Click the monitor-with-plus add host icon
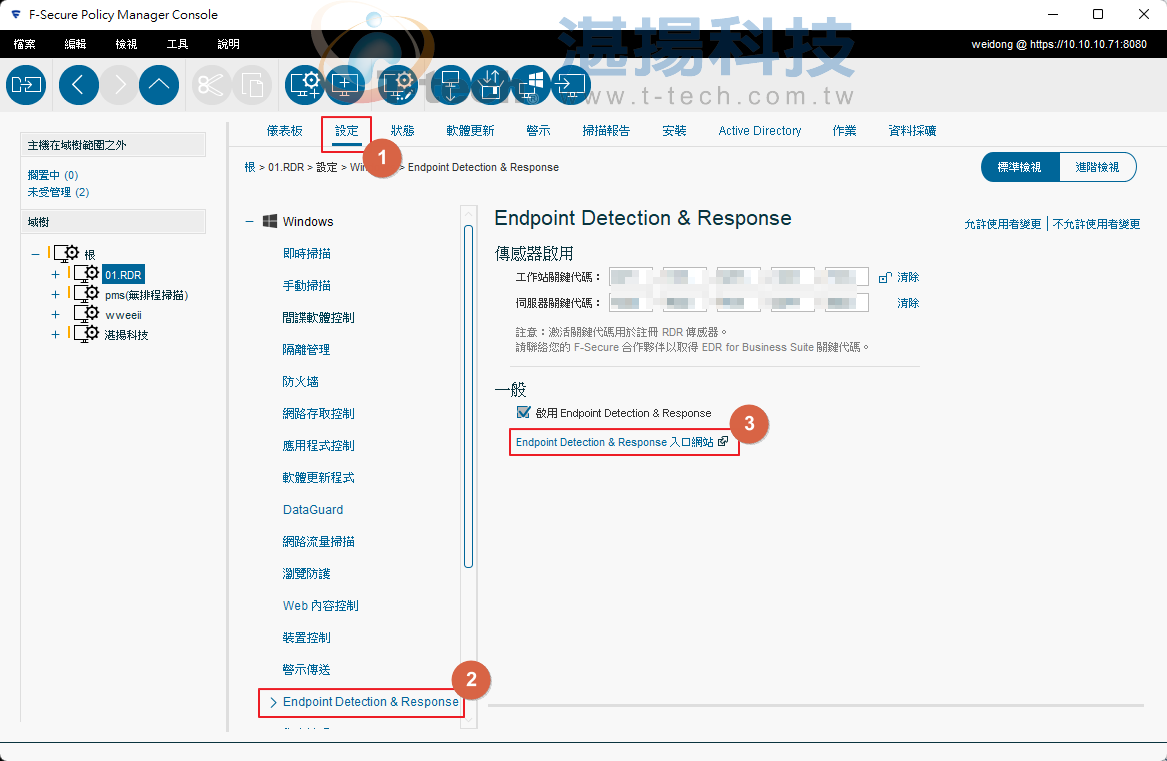This screenshot has height=761, width=1167. [345, 85]
